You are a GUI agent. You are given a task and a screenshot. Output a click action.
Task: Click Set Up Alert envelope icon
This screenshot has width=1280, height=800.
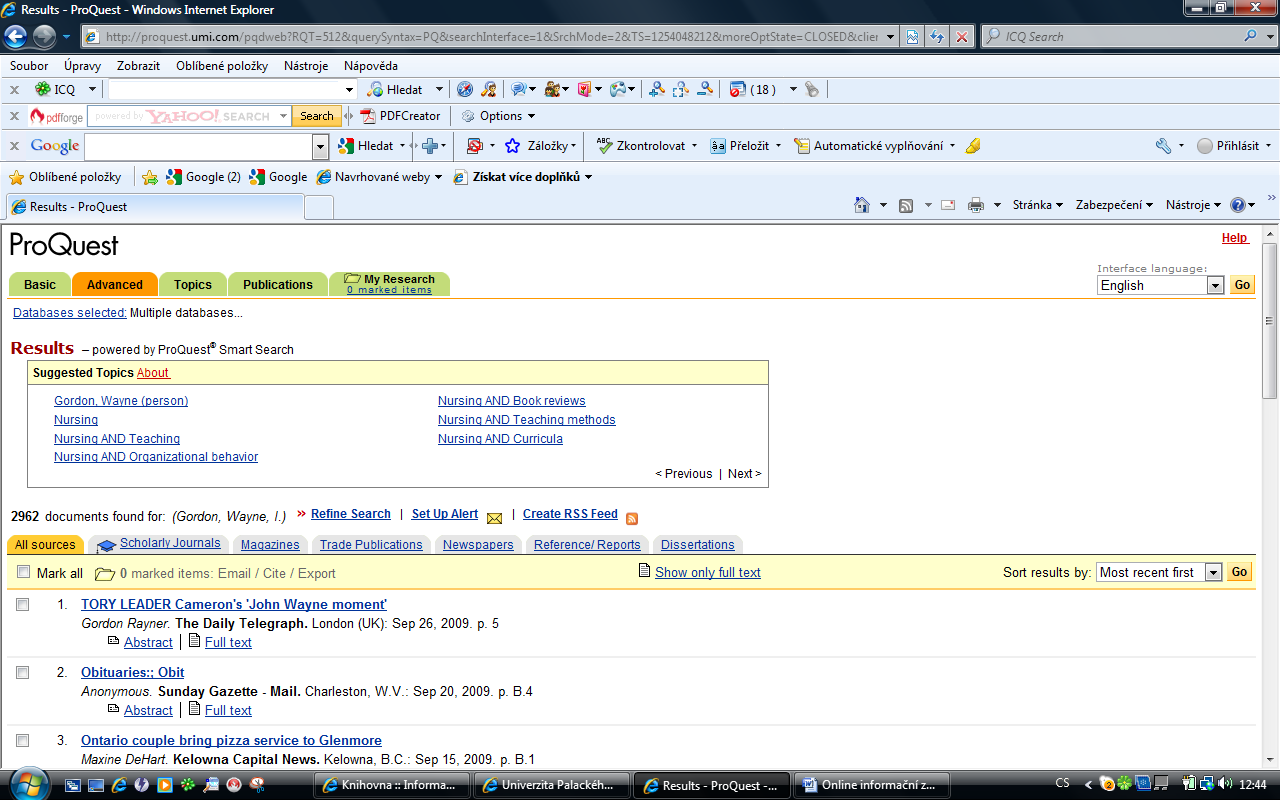494,518
